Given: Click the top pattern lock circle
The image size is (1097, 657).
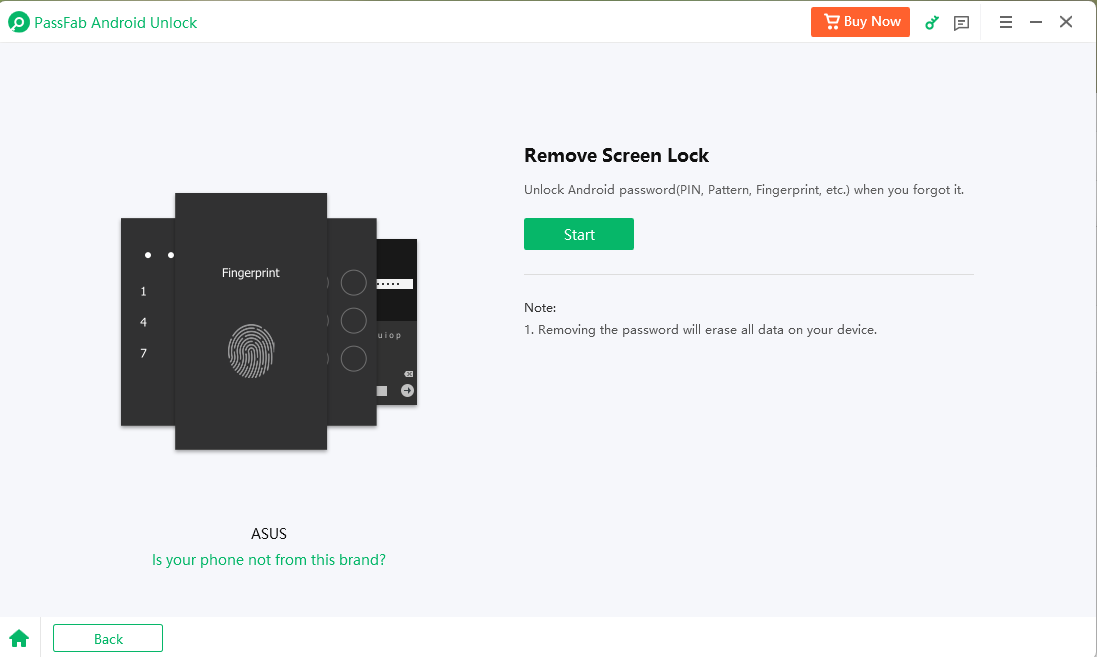Looking at the screenshot, I should pyautogui.click(x=354, y=283).
